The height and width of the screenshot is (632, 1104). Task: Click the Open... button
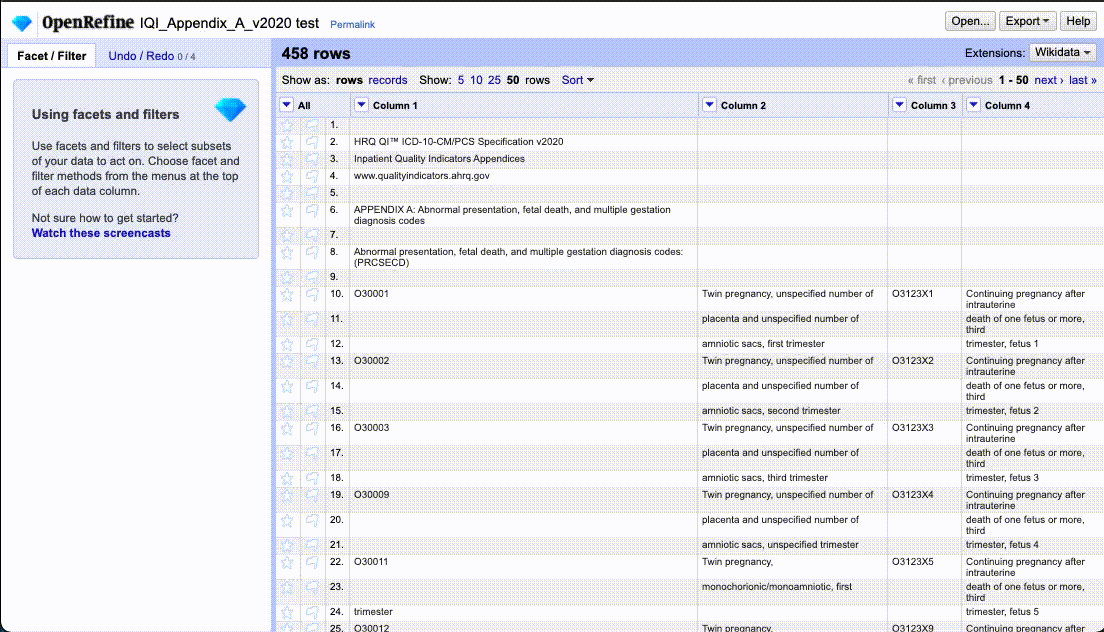click(x=970, y=21)
